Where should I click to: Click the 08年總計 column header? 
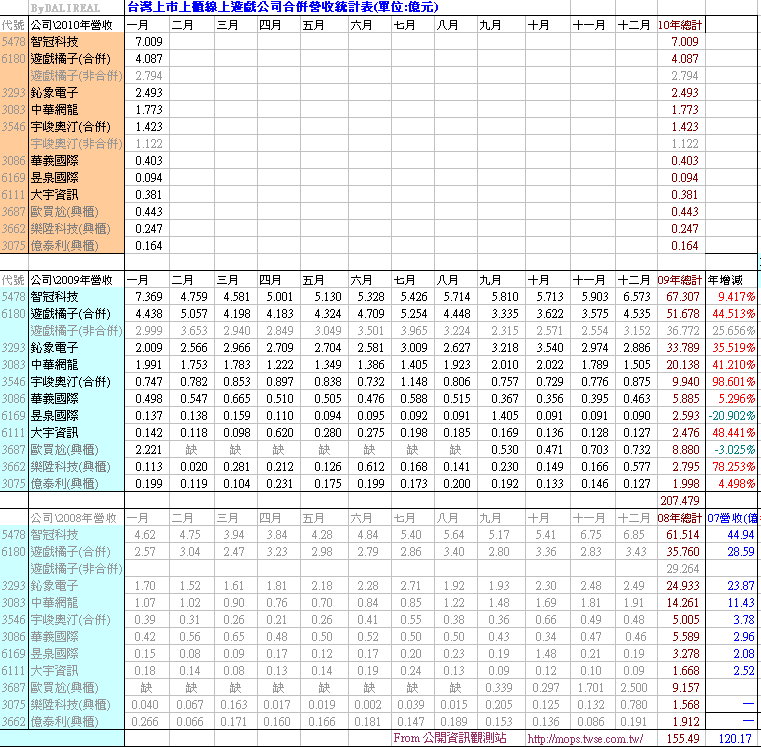(x=680, y=518)
